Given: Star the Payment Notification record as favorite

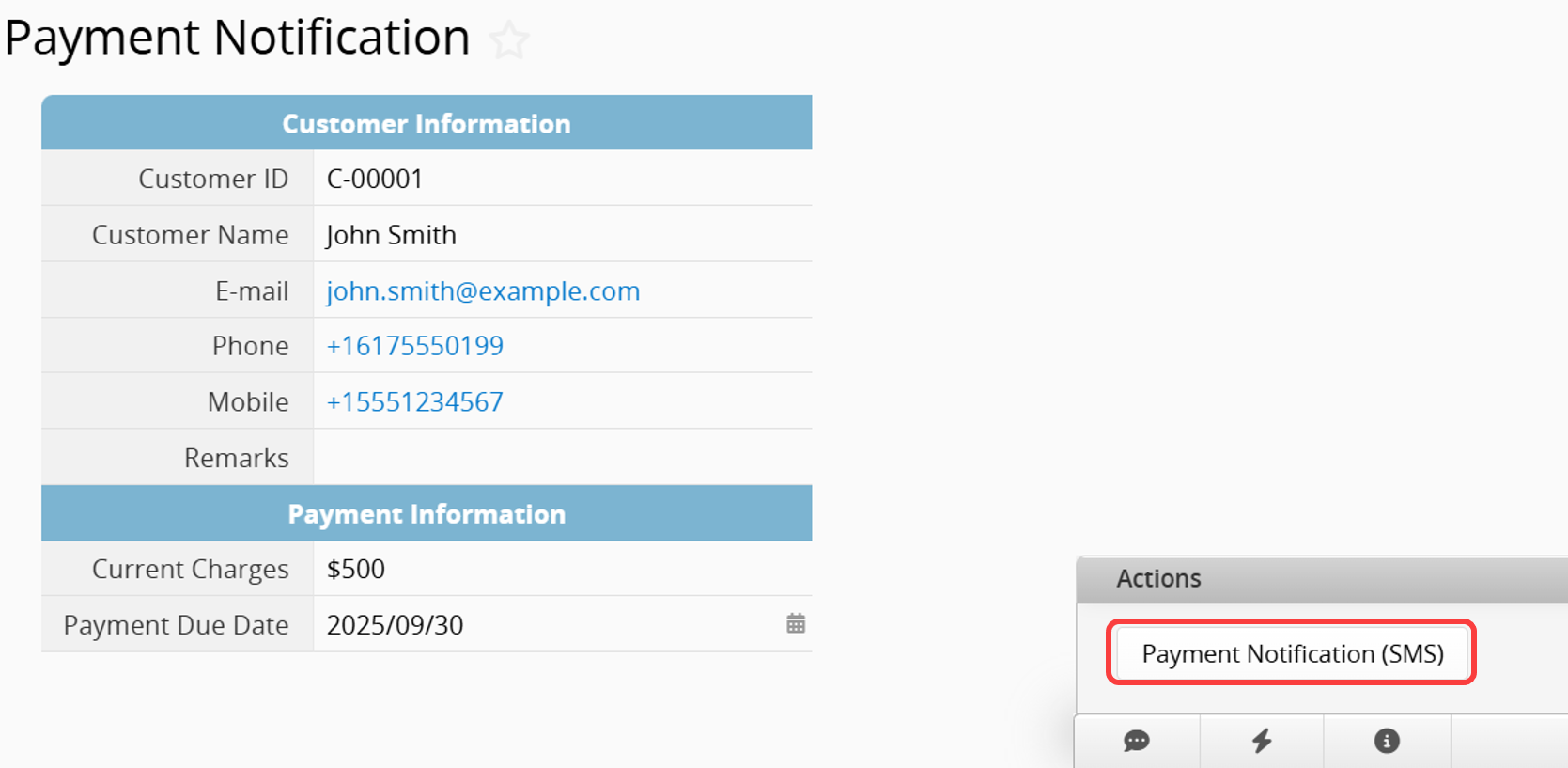Looking at the screenshot, I should 510,40.
